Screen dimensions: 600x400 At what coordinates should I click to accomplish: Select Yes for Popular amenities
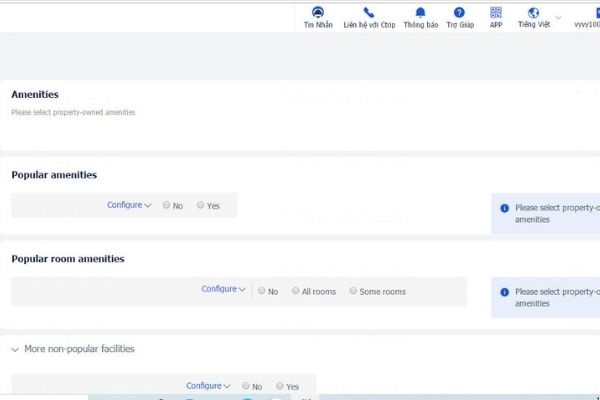click(x=200, y=205)
